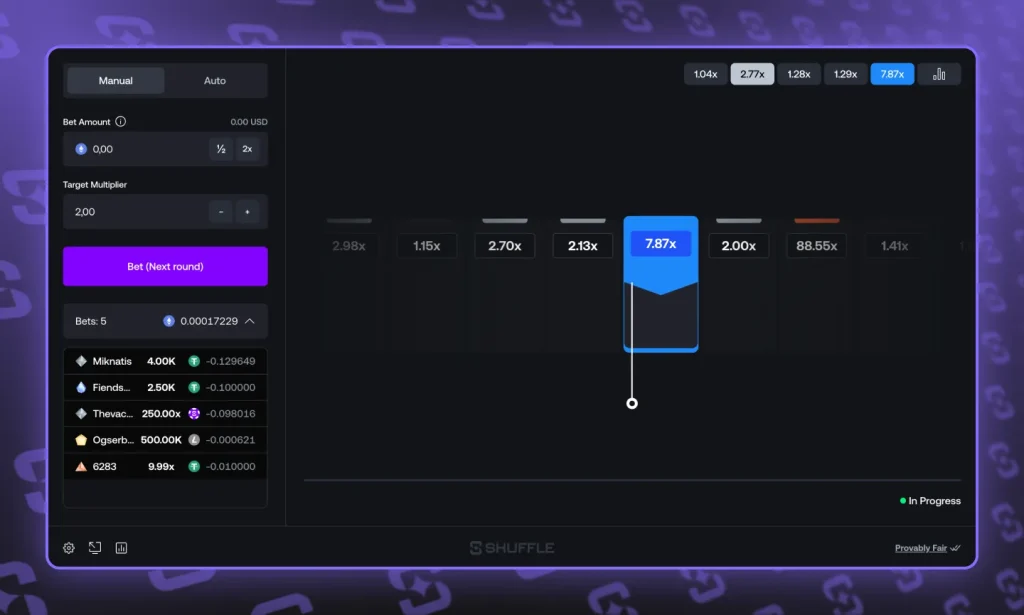Click the white marker circle on the track
The image size is (1024, 615).
pyautogui.click(x=632, y=403)
